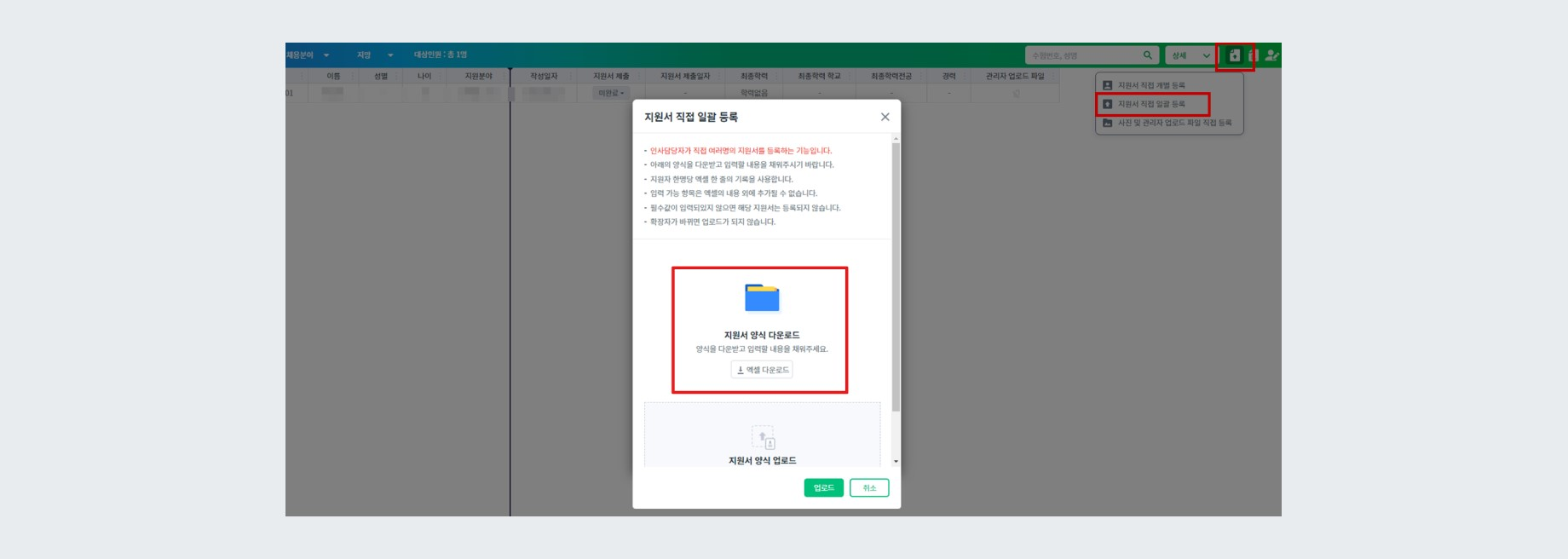Image resolution: width=1568 pixels, height=559 pixels.
Task: Click the magnifier search icon in search box
Action: pyautogui.click(x=1147, y=55)
